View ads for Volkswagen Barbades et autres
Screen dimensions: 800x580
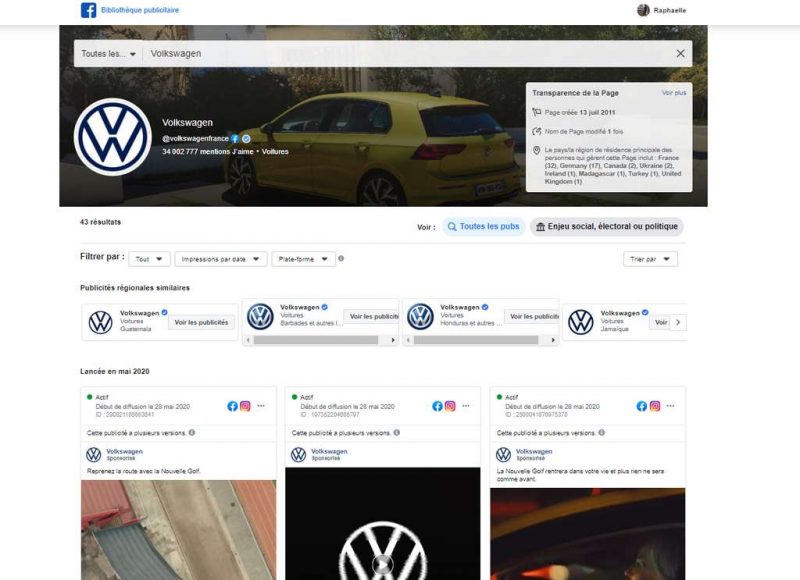click(373, 317)
